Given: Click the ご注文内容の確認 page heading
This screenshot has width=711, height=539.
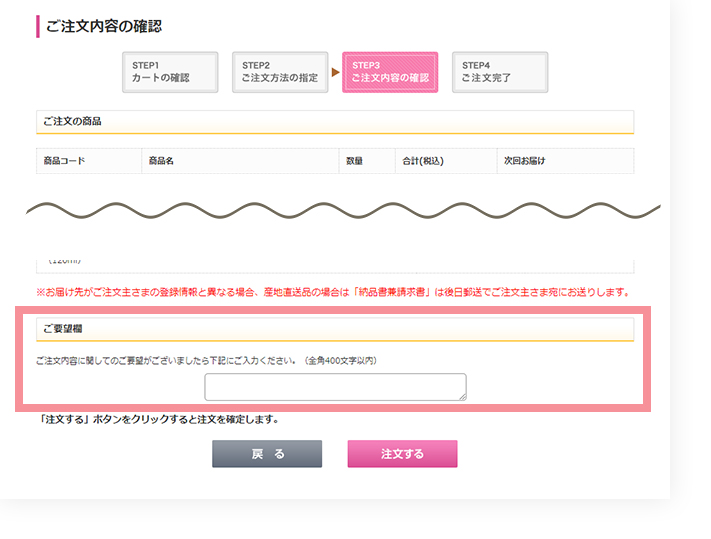Looking at the screenshot, I should 104,26.
